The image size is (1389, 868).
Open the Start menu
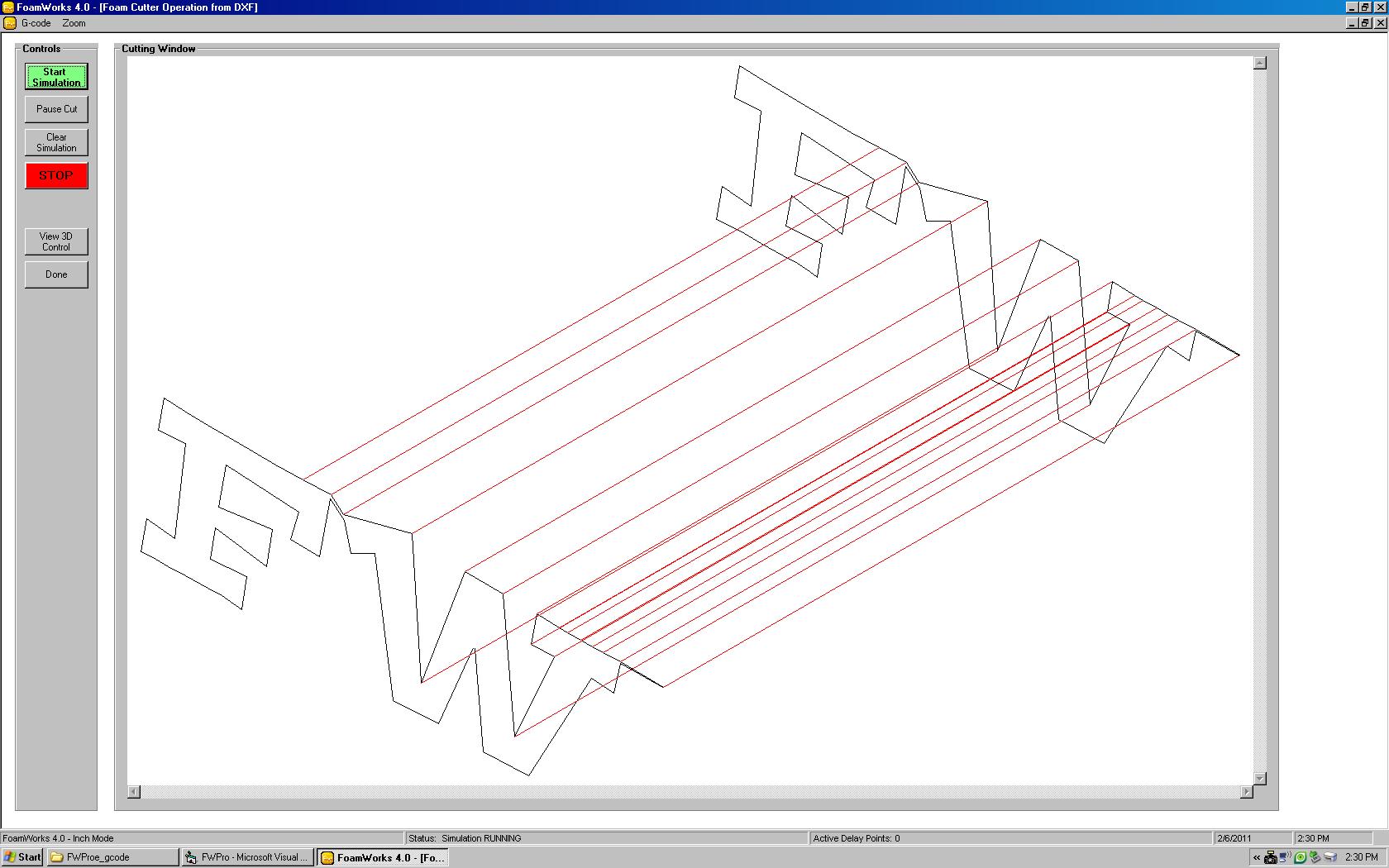tap(21, 857)
